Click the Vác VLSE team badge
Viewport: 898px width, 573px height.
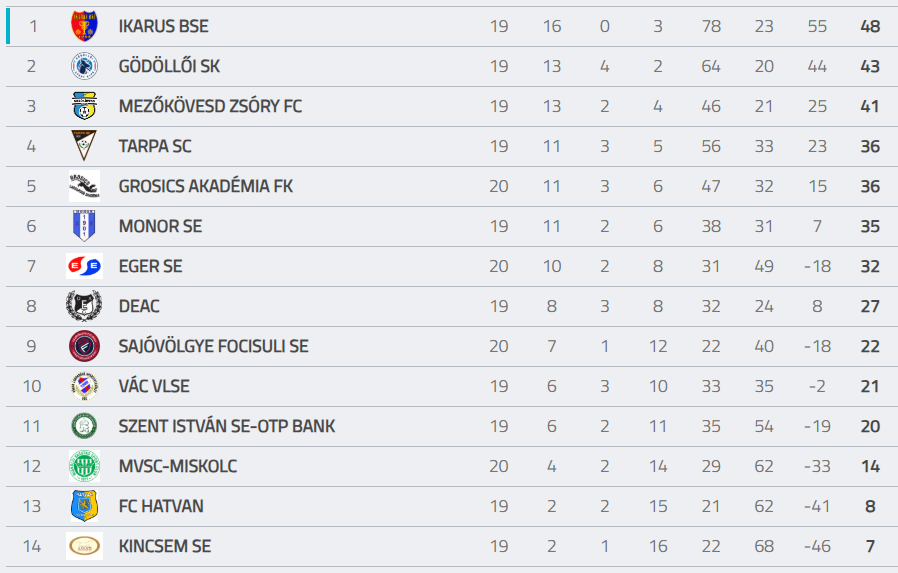point(84,386)
